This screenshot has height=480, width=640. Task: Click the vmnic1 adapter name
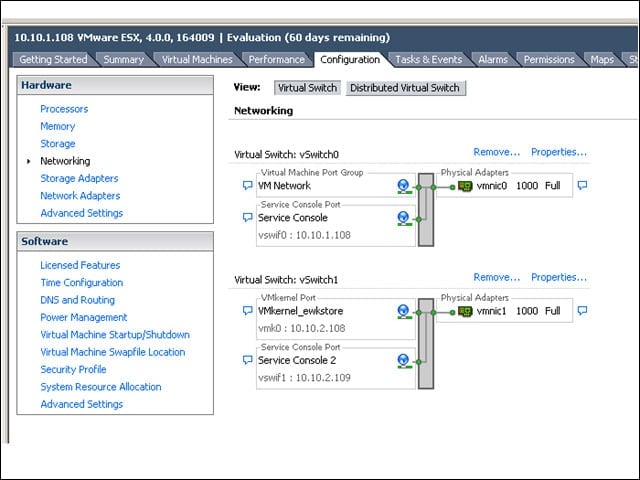tap(491, 311)
